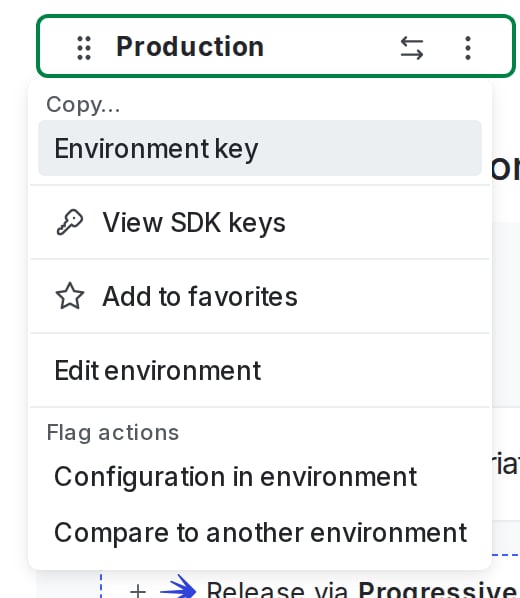Choose Add to favorites
Viewport: 520px width, 598px height.
[260, 296]
